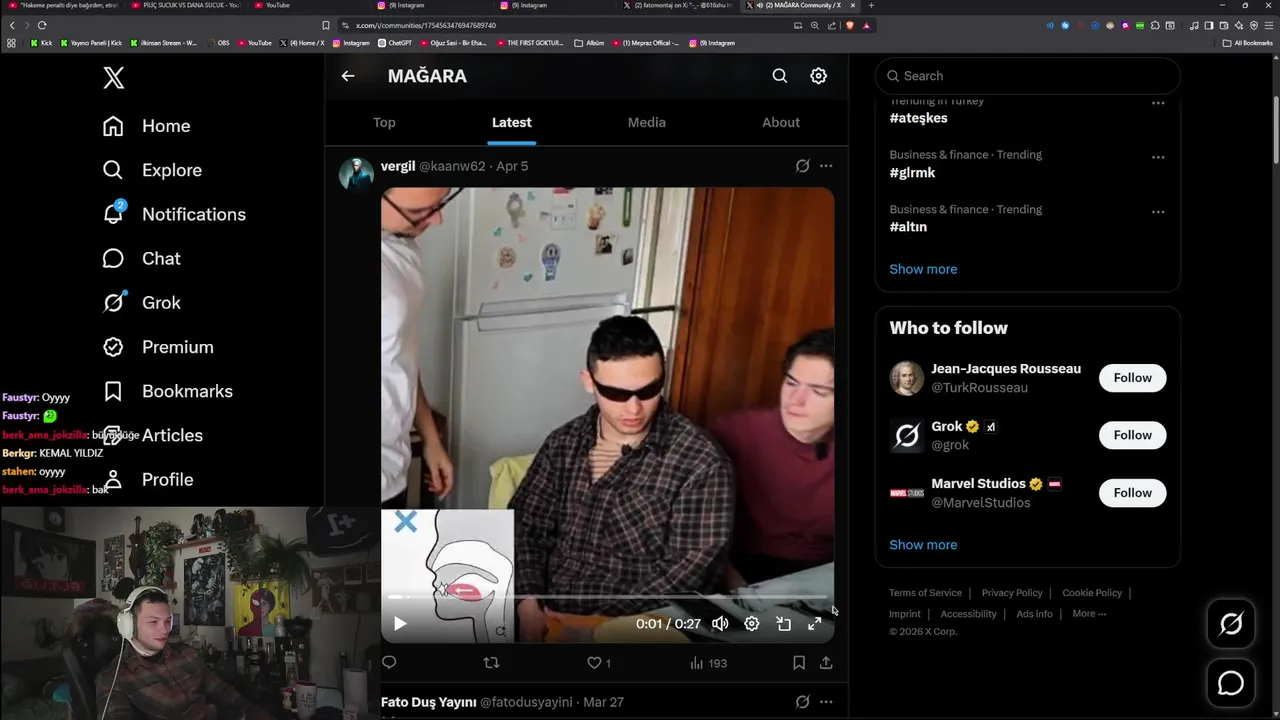
Task: Enable picture-in-picture for the video
Action: [x=784, y=623]
